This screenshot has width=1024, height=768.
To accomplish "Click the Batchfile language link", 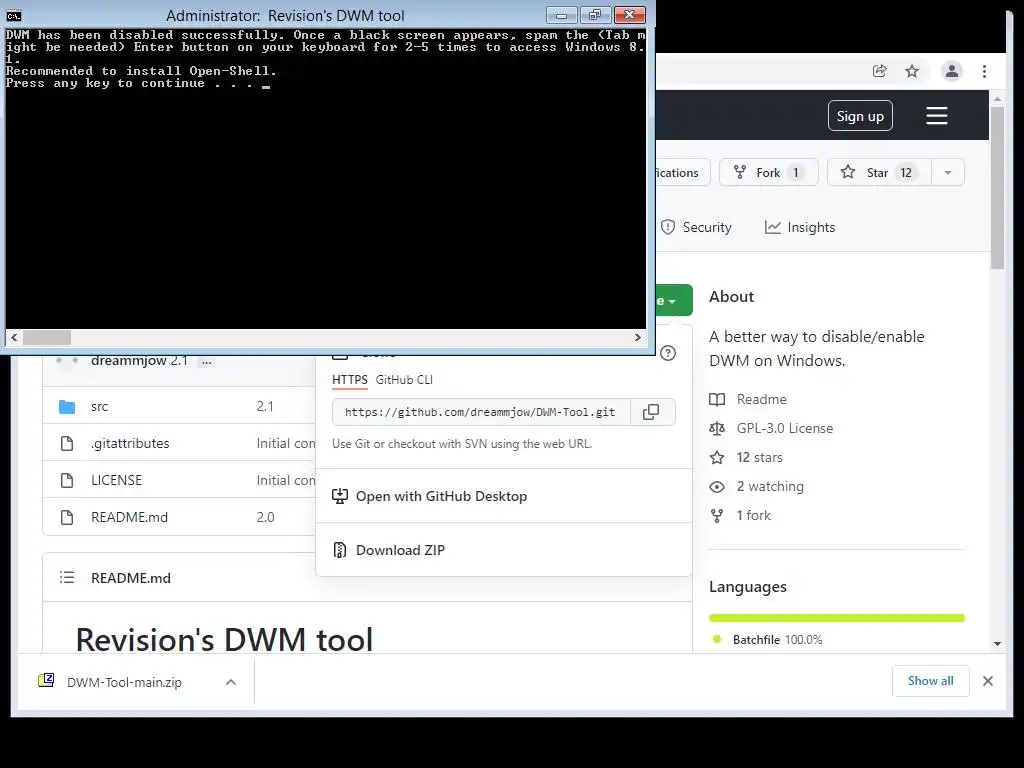I will 777,639.
